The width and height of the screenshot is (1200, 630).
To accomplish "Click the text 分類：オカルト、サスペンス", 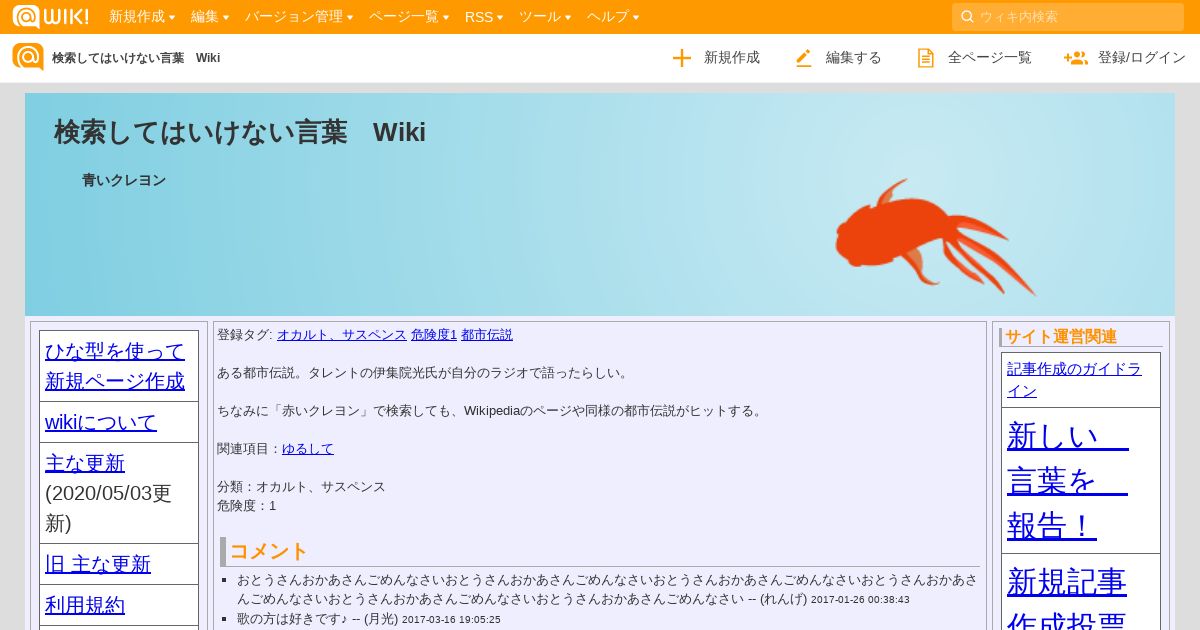I will click(301, 487).
